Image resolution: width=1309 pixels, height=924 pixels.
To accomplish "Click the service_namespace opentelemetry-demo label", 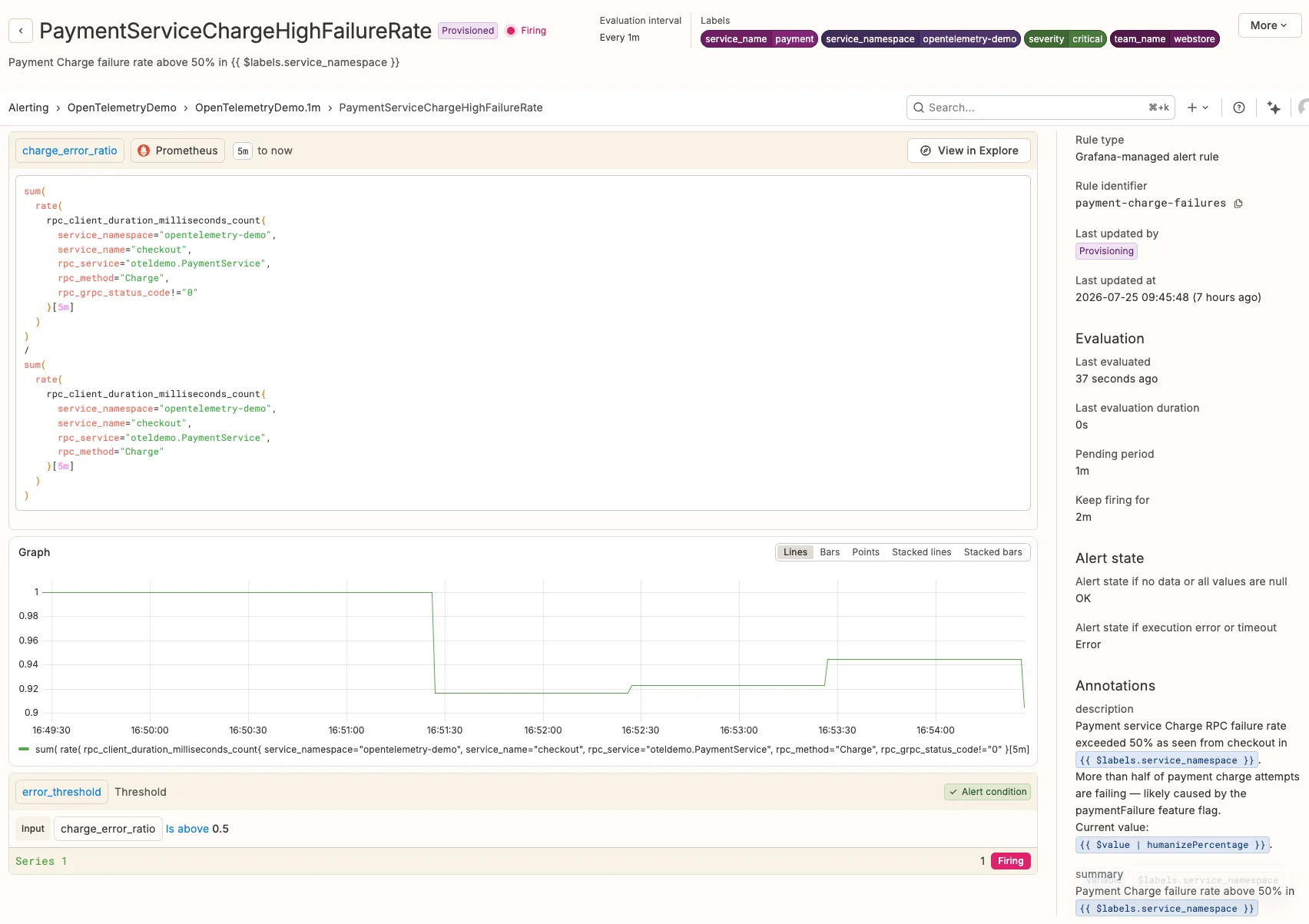I will (x=921, y=39).
